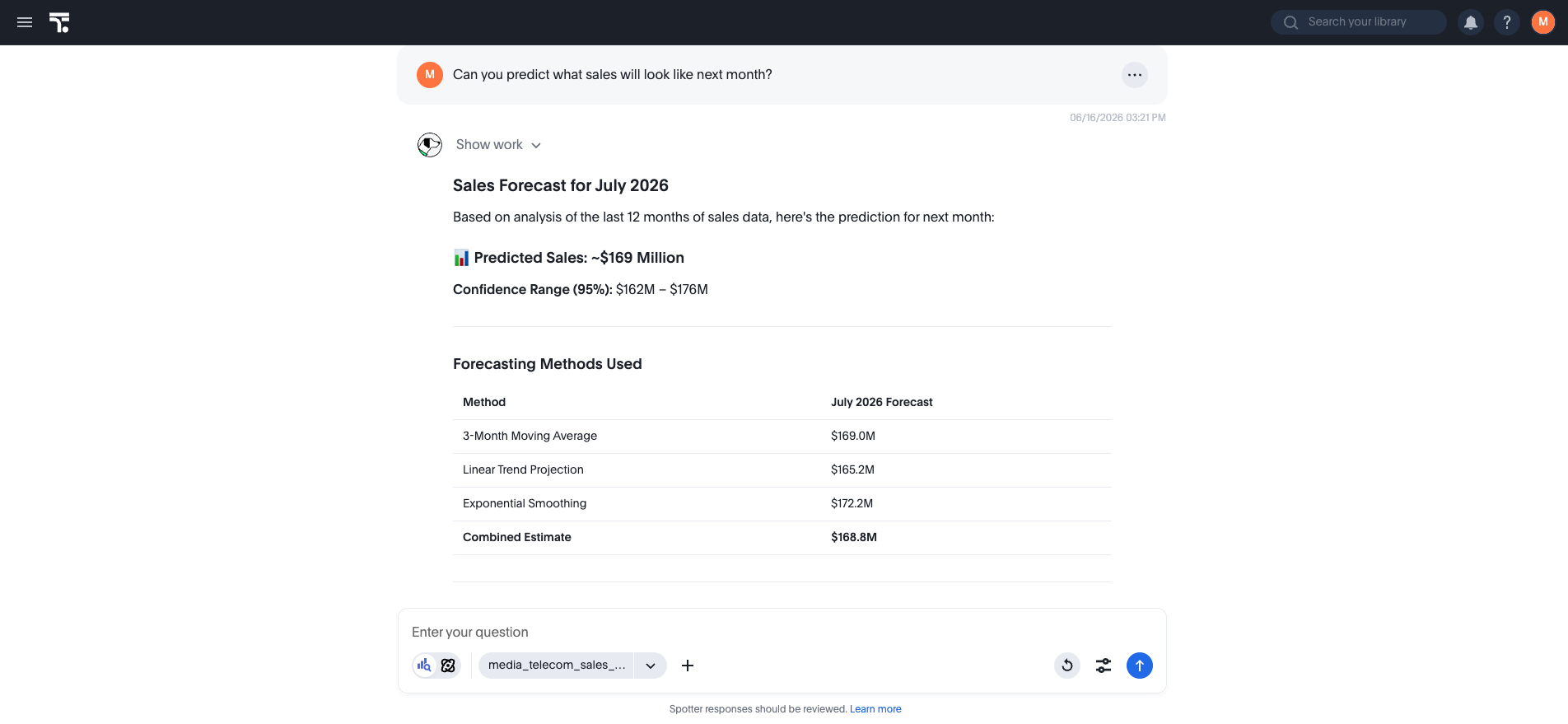Click the M avatar beside the question

click(x=430, y=75)
